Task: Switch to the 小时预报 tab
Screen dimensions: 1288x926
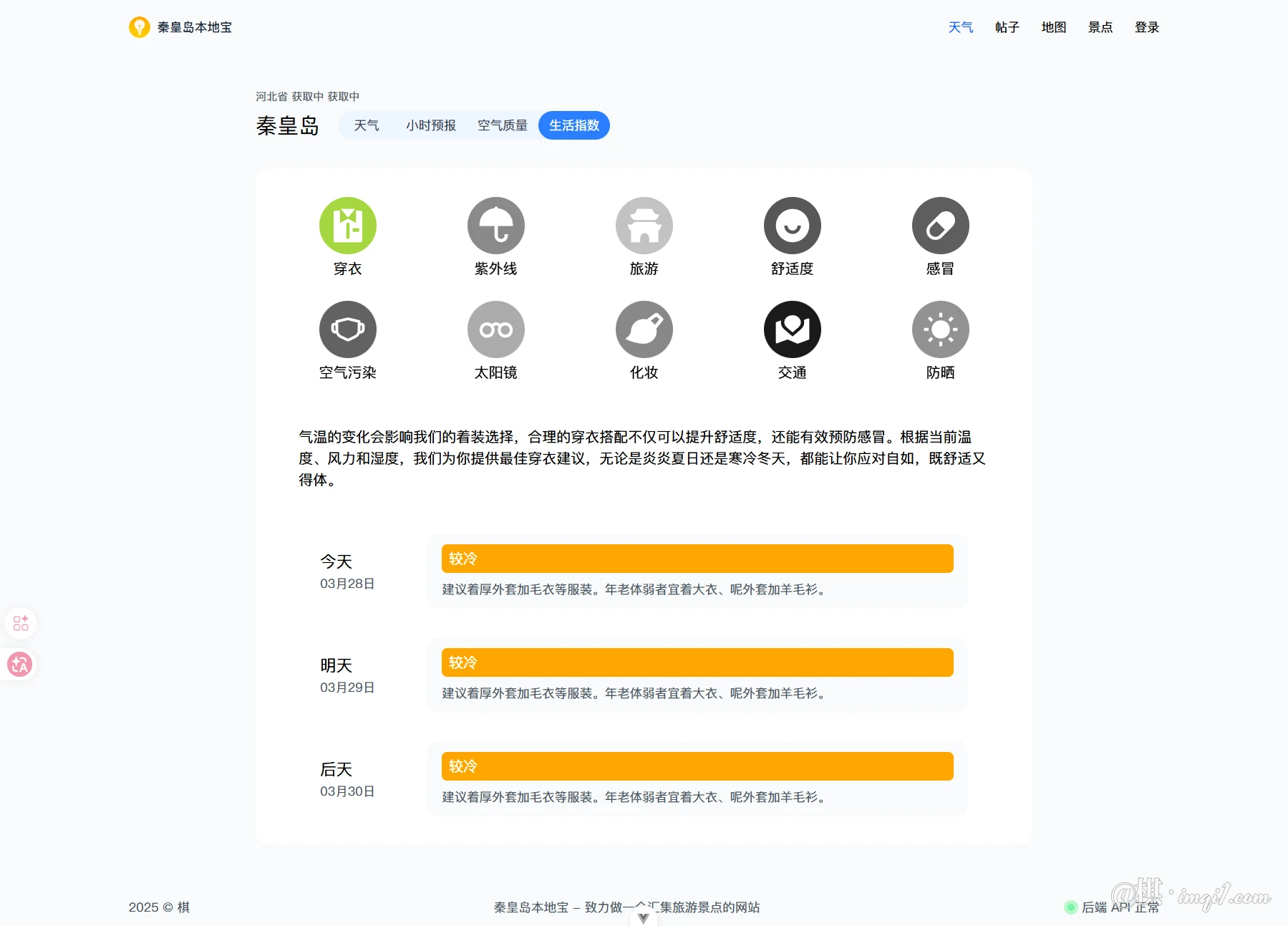Action: point(430,125)
